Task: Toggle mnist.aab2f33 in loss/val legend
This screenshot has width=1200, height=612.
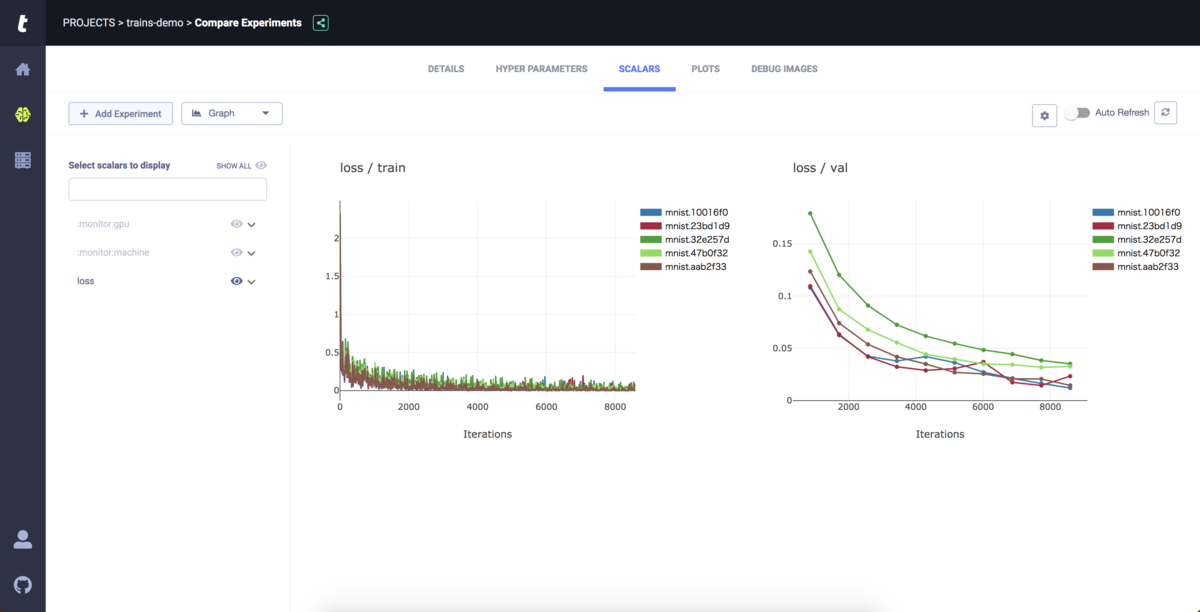Action: point(1136,266)
